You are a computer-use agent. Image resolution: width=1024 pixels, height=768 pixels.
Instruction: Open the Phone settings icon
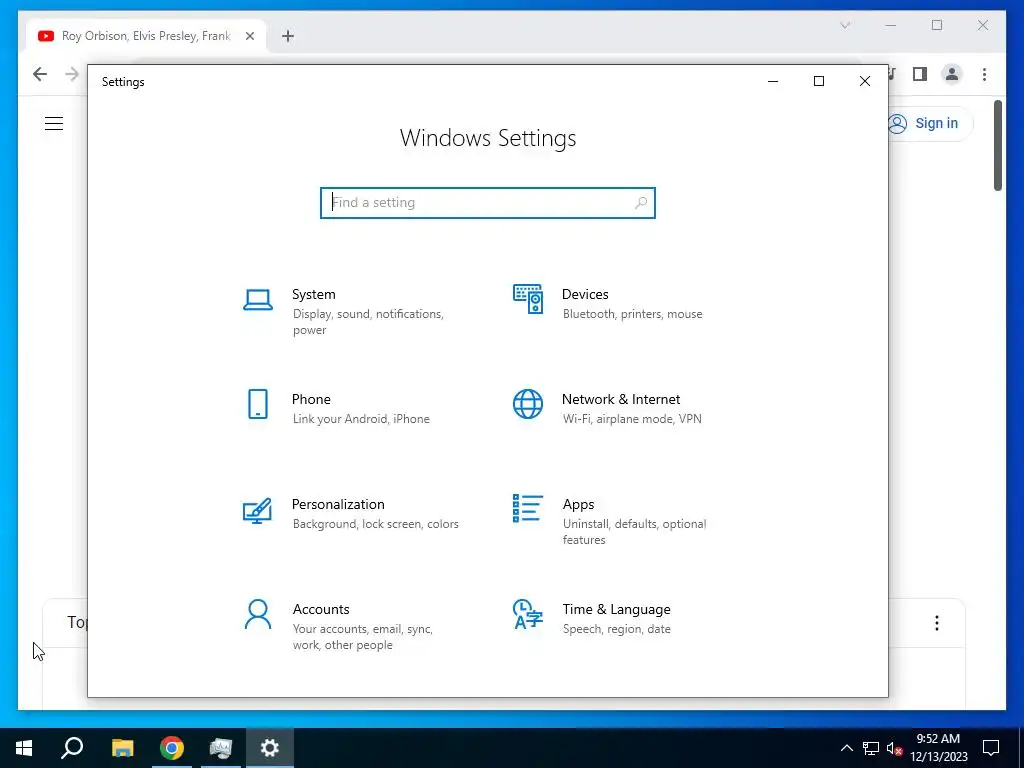[x=258, y=404]
